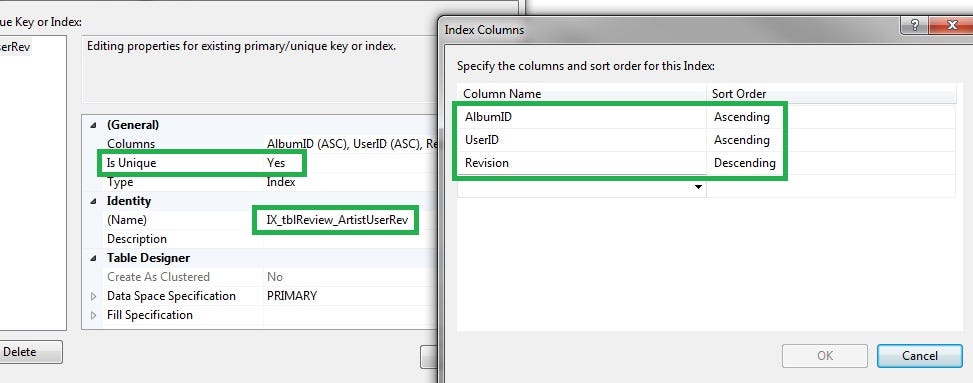Select the Columns property row

[261, 144]
